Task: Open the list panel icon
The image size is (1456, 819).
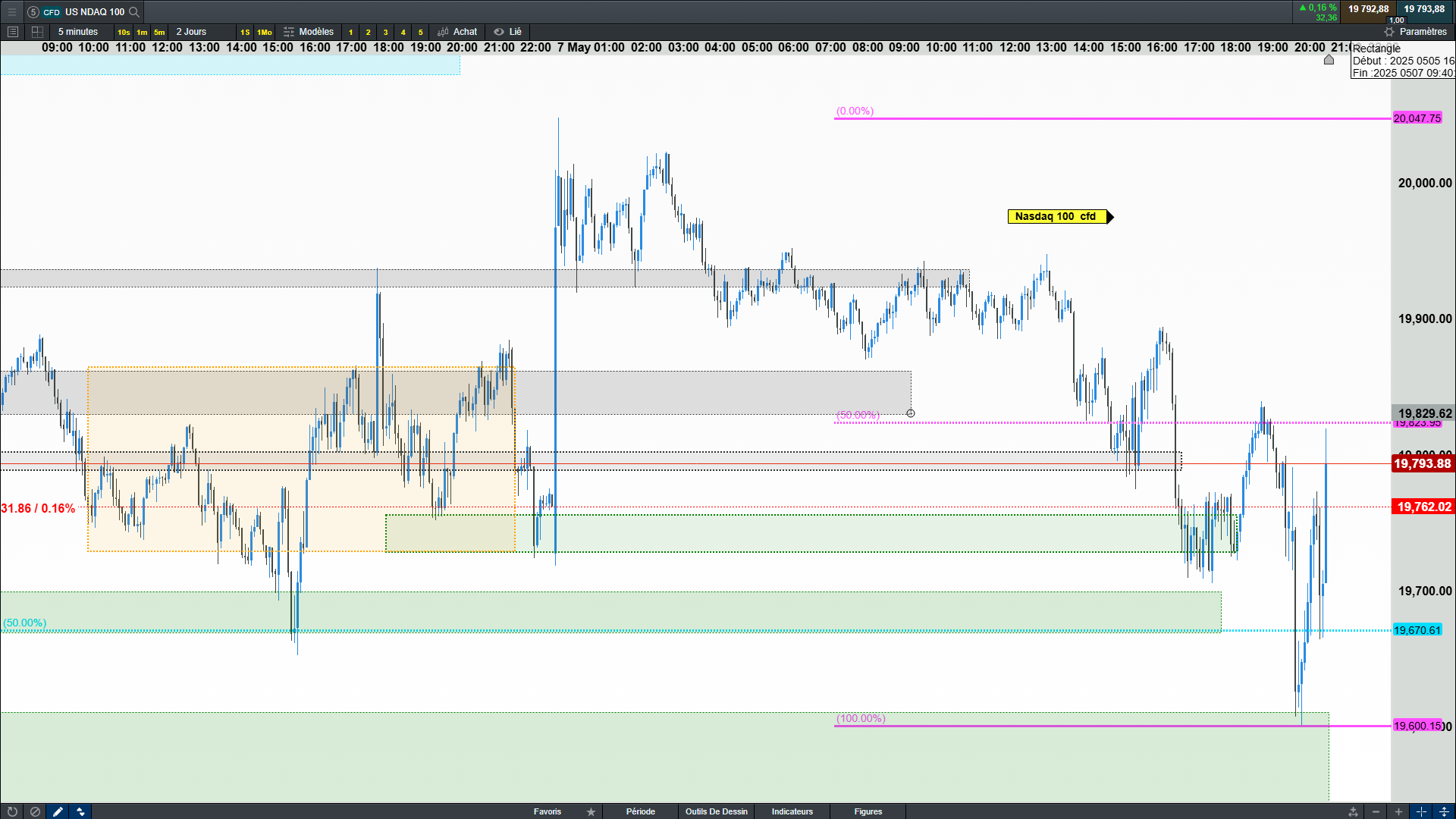Action: (x=12, y=32)
